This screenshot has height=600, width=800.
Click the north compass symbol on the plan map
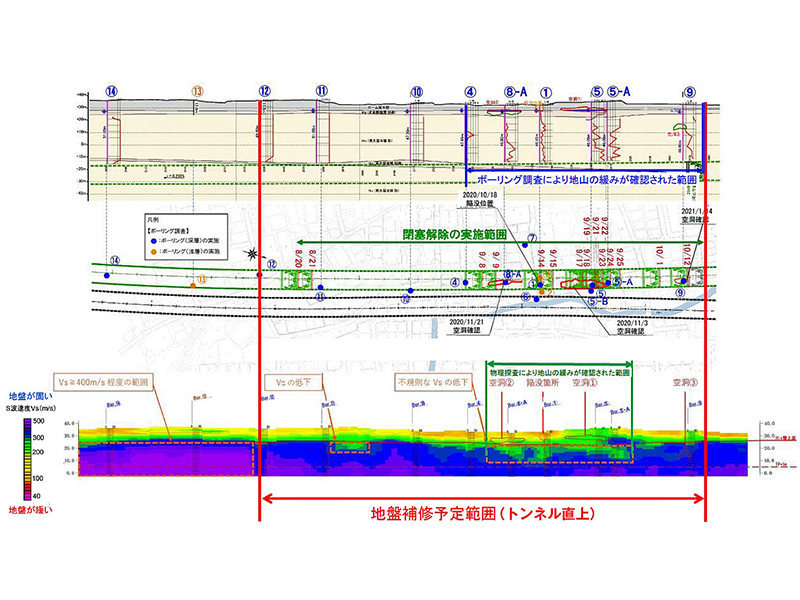[x=251, y=254]
